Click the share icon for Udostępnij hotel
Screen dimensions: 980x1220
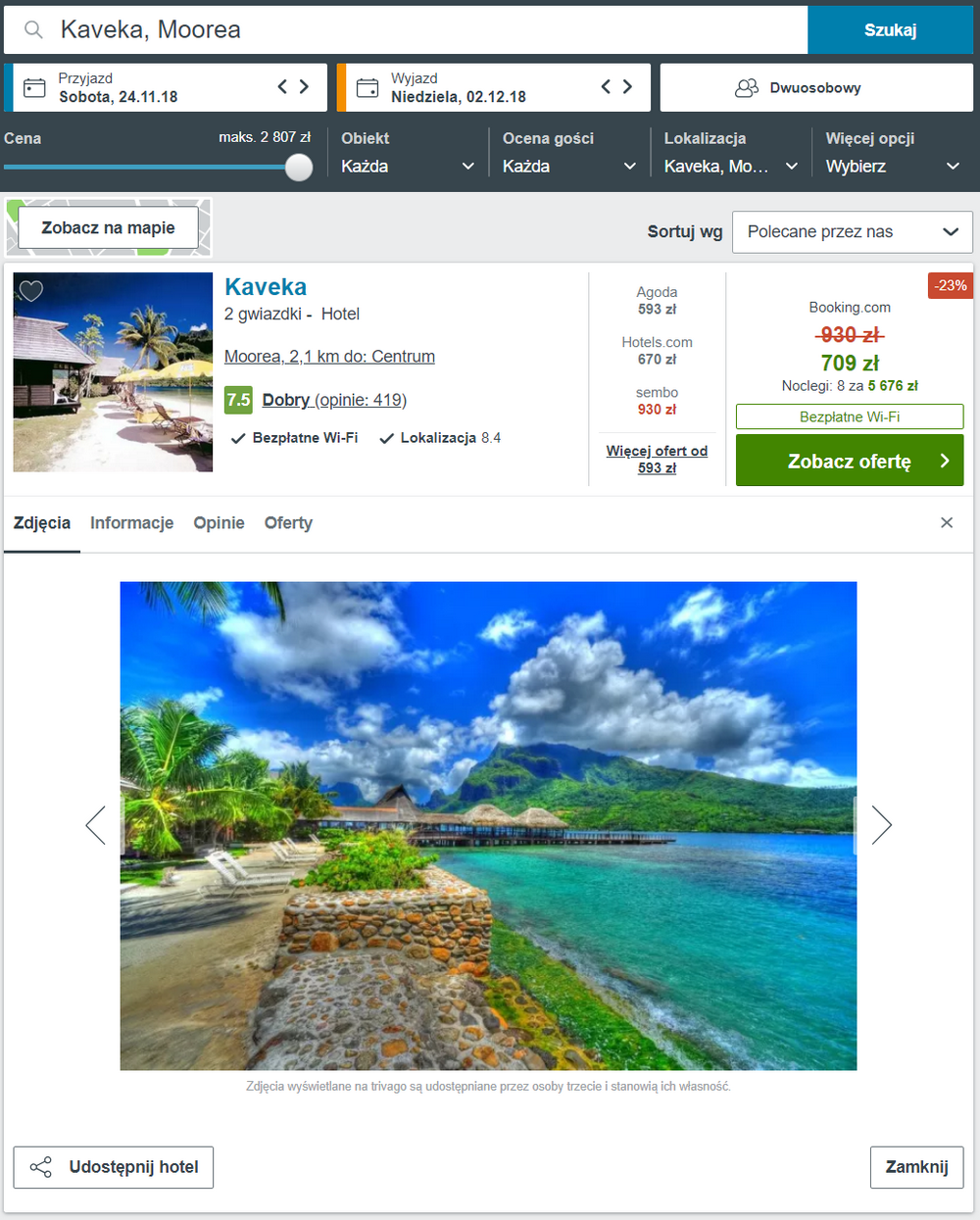click(41, 1167)
